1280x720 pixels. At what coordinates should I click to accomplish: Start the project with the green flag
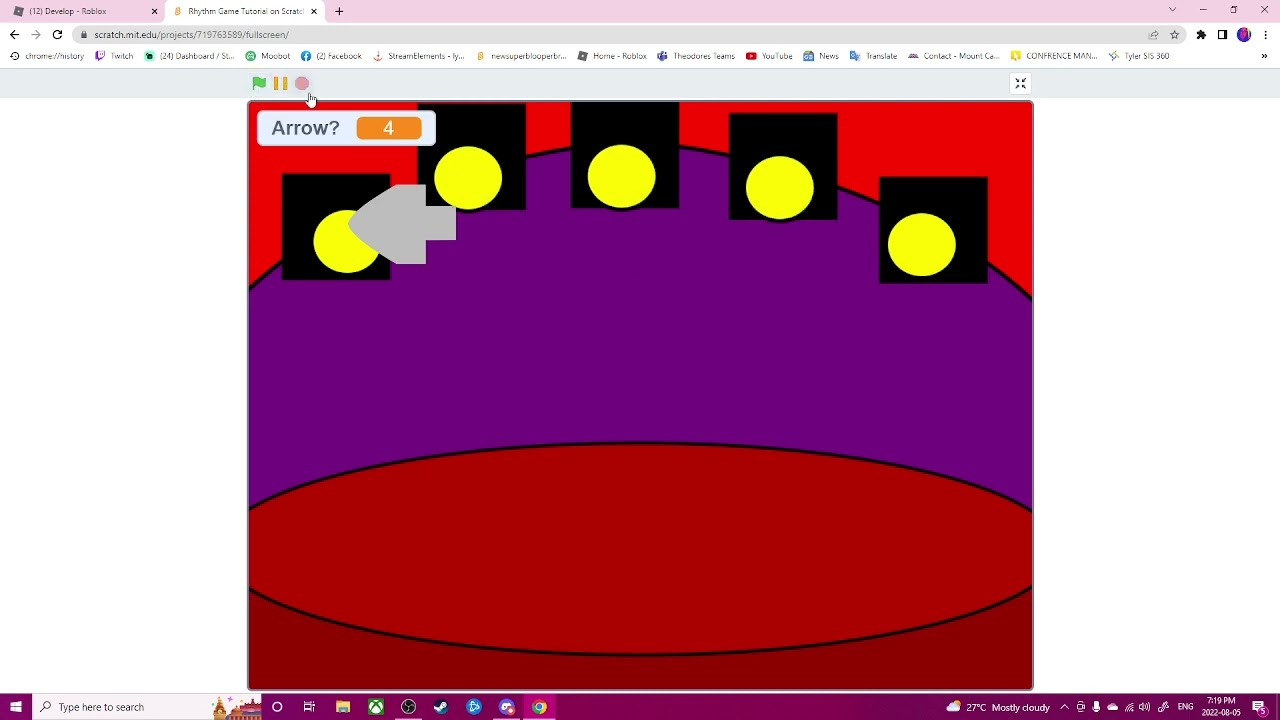259,84
